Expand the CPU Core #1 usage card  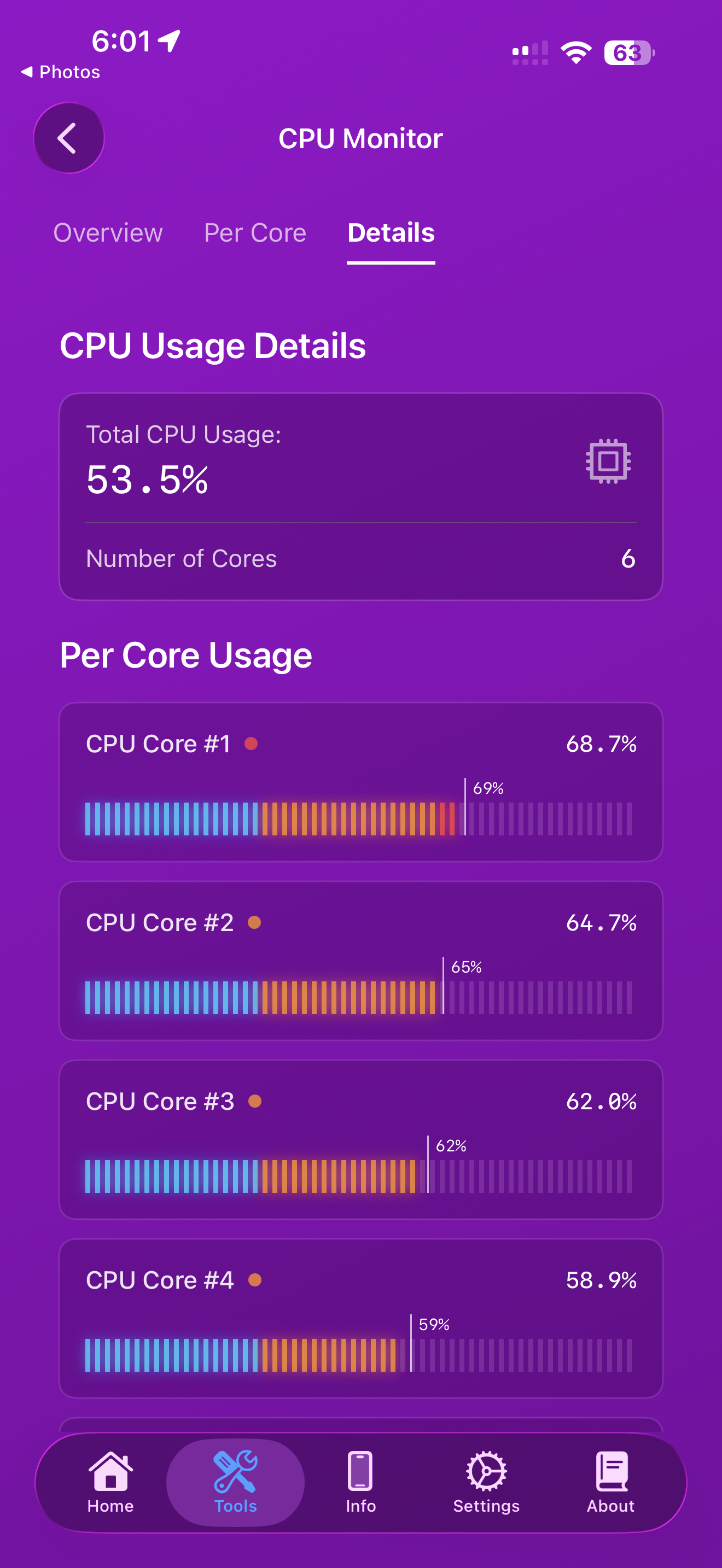click(361, 782)
